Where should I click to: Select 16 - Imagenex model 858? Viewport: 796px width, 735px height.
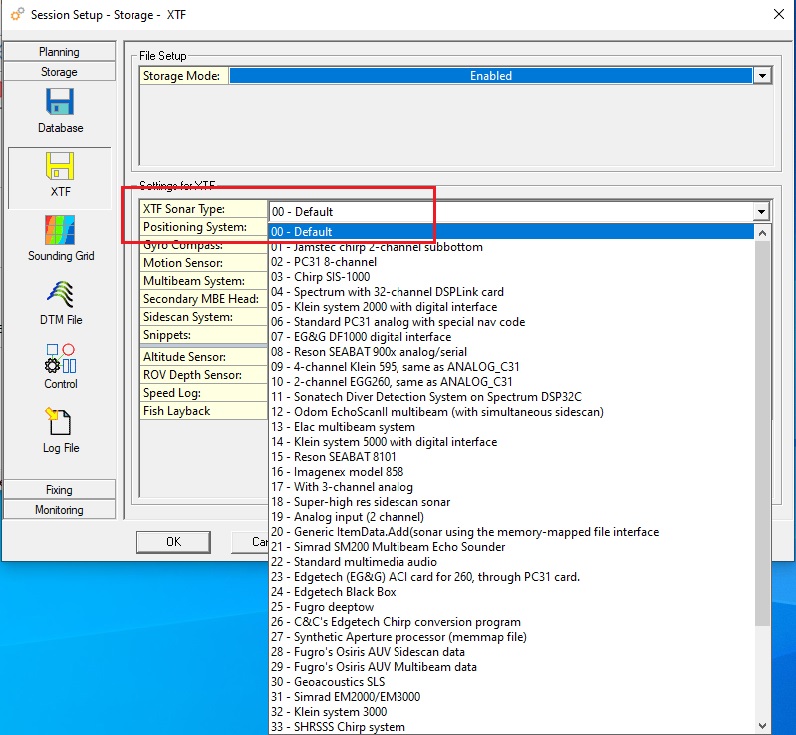click(511, 472)
